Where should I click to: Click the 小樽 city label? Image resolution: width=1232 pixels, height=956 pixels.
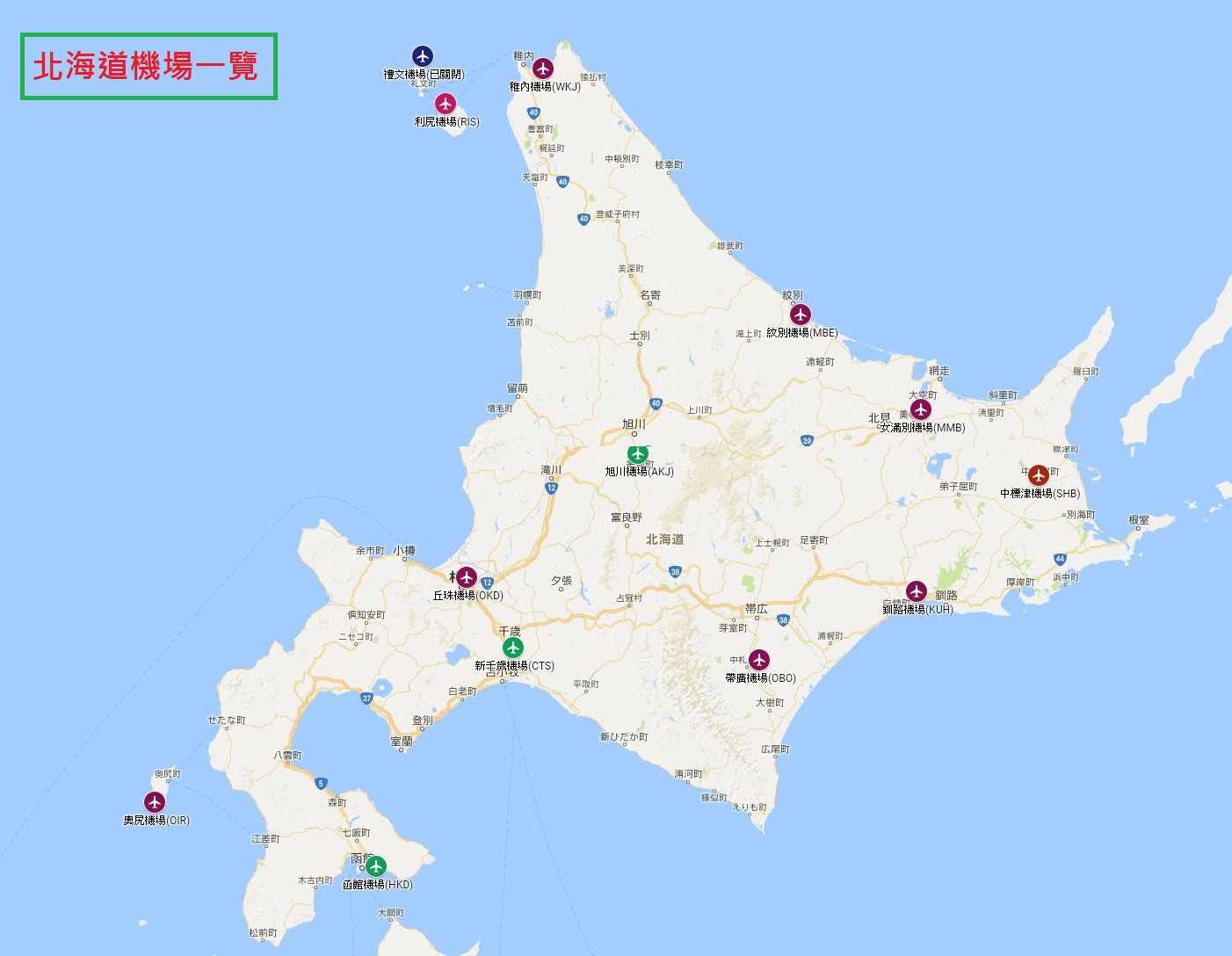(404, 551)
